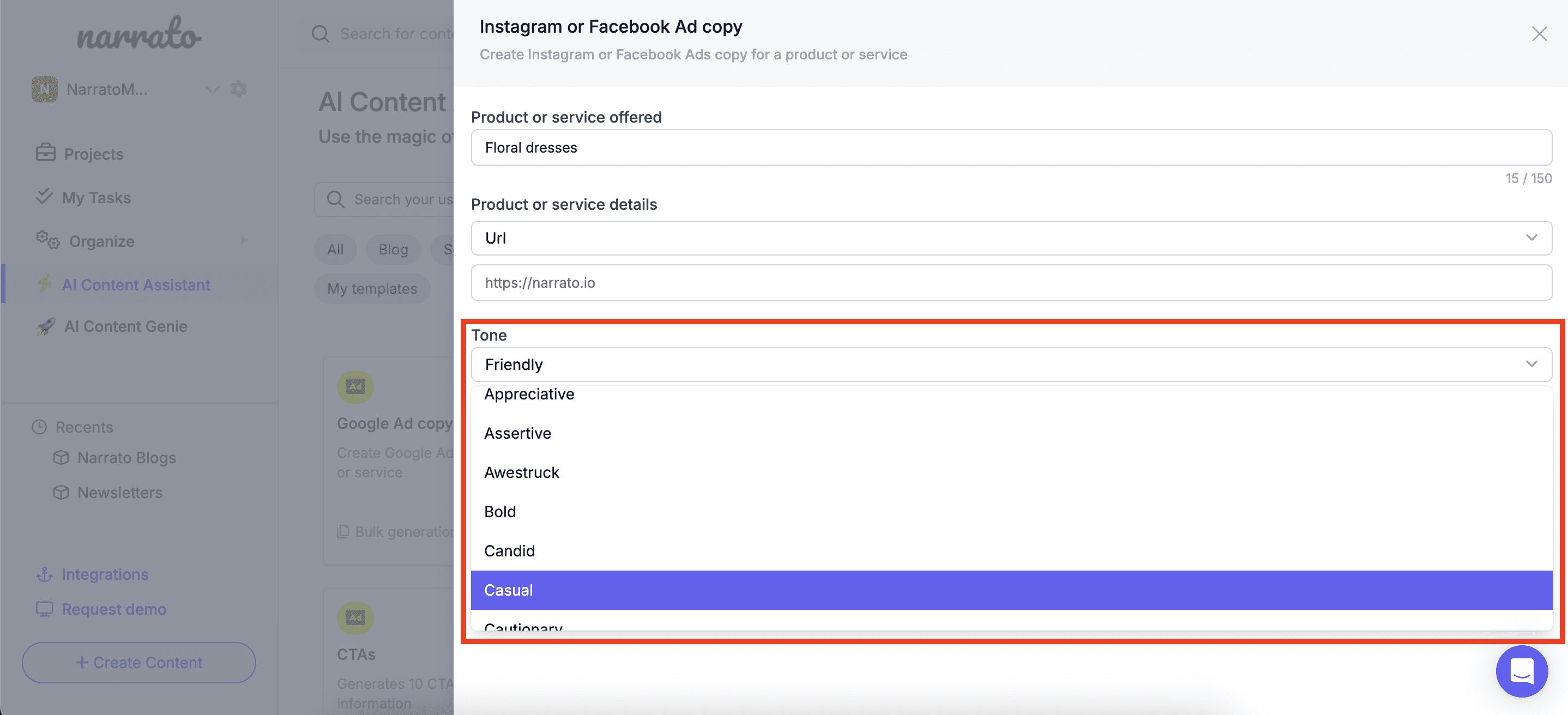Click the All content filter tab
Screen dimensions: 1568x715
pyautogui.click(x=335, y=248)
